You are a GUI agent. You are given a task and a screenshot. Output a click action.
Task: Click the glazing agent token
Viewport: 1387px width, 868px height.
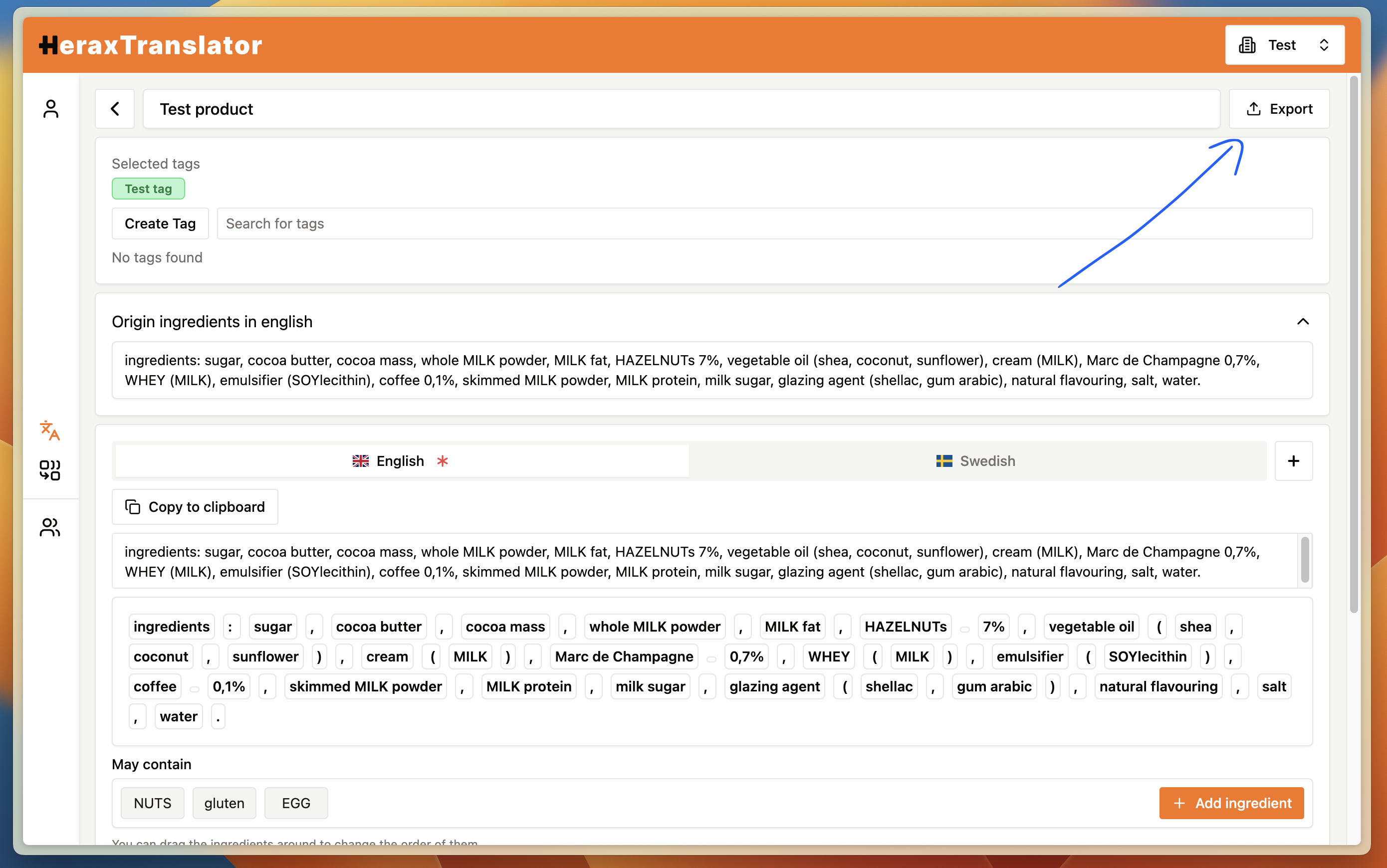[774, 686]
